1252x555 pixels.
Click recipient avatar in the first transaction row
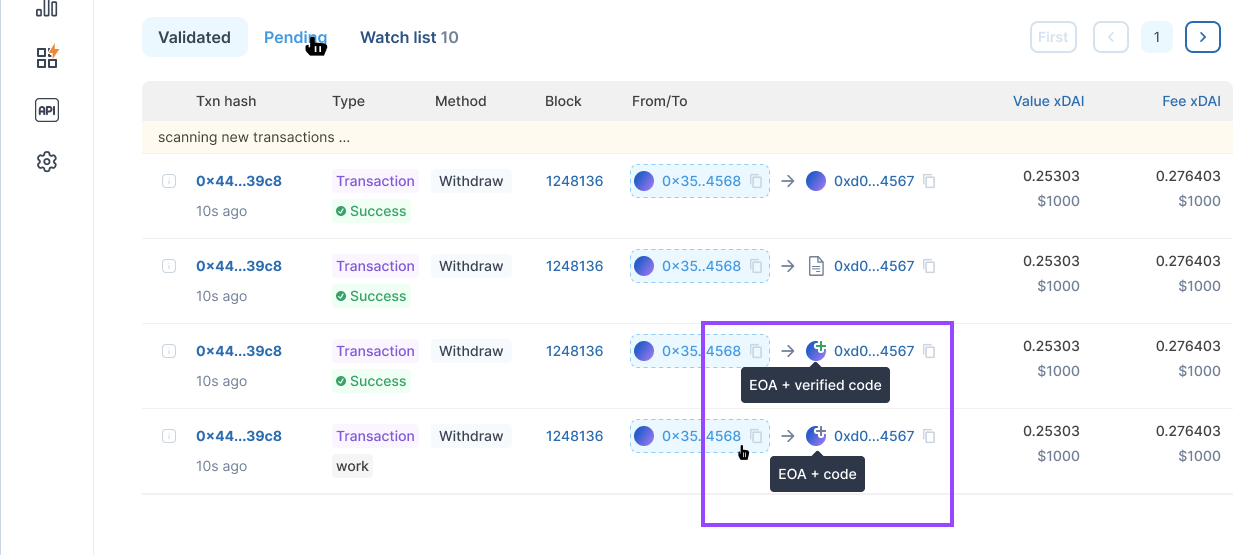pyautogui.click(x=816, y=181)
